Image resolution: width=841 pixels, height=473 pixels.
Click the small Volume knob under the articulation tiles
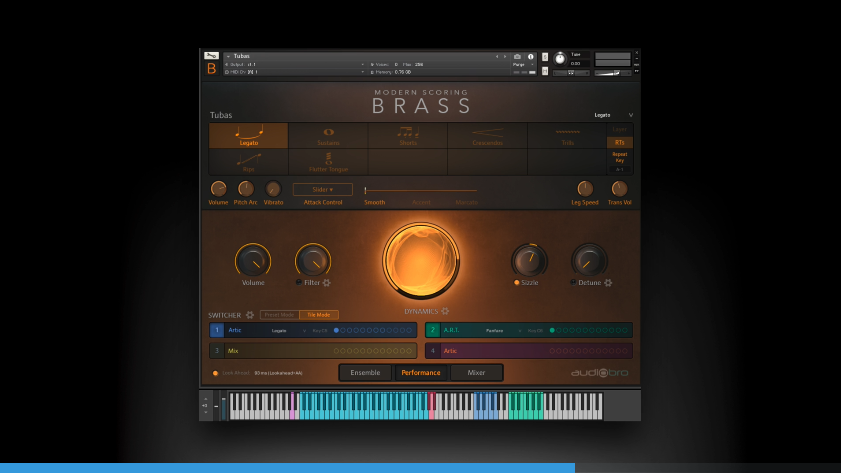point(218,189)
